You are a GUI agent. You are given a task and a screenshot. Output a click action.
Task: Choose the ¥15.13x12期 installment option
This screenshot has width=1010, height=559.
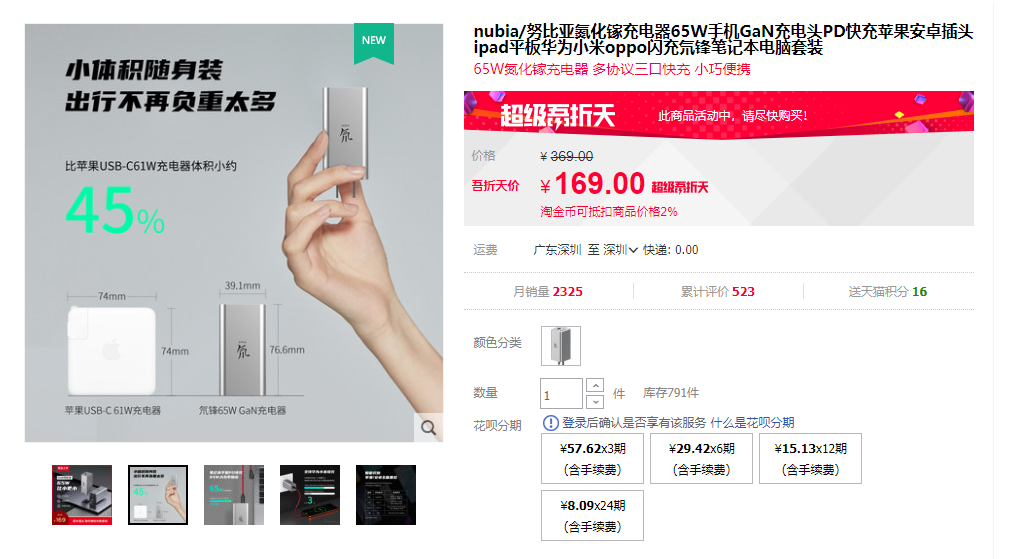[810, 459]
